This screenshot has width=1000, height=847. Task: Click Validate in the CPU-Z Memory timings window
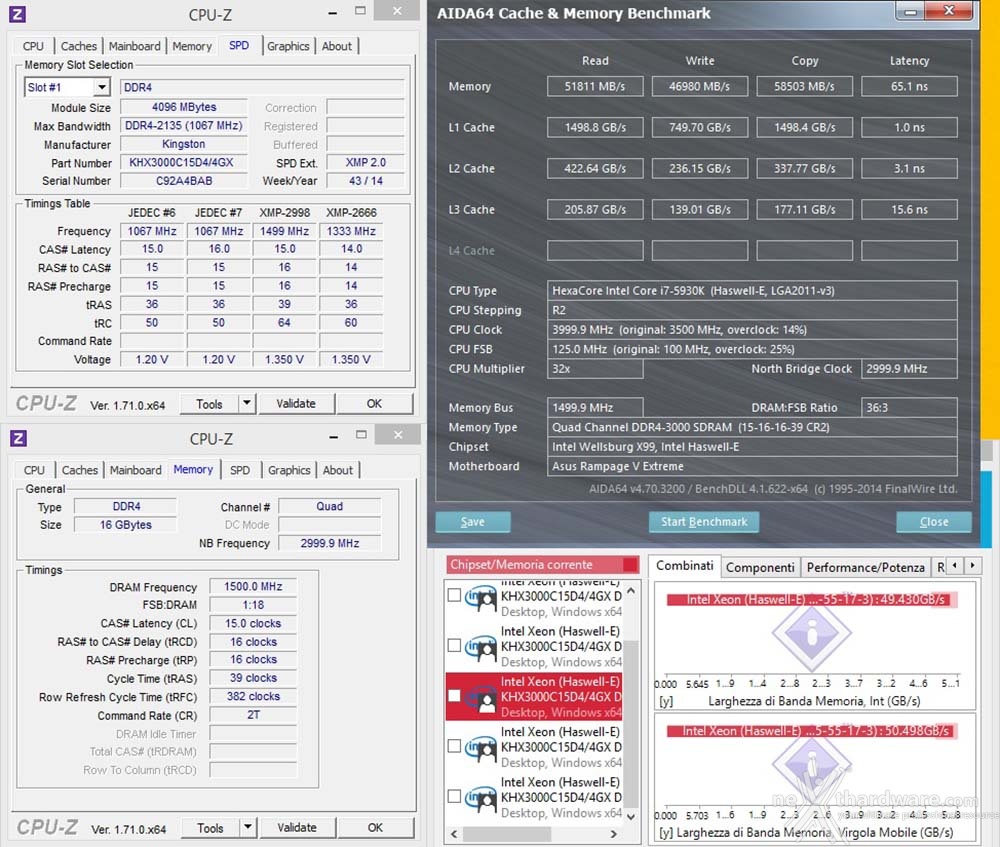[x=297, y=828]
